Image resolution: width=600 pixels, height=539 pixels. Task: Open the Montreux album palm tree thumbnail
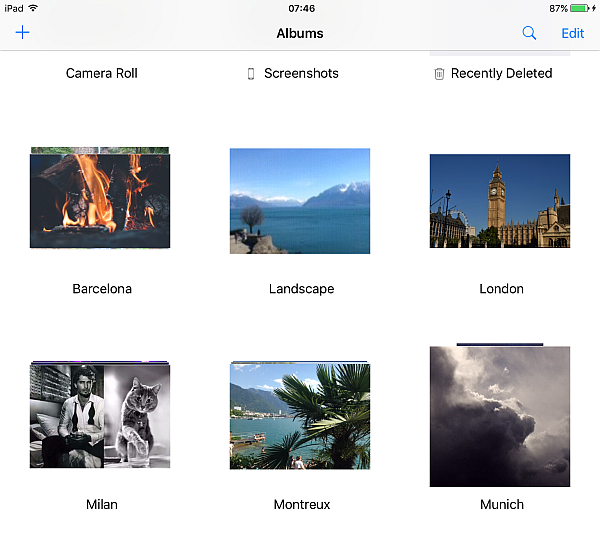point(300,416)
